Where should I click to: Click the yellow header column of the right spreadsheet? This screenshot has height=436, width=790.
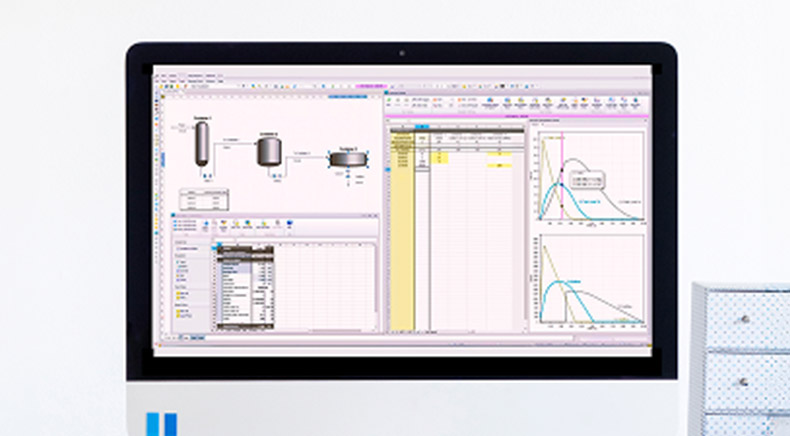point(402,232)
